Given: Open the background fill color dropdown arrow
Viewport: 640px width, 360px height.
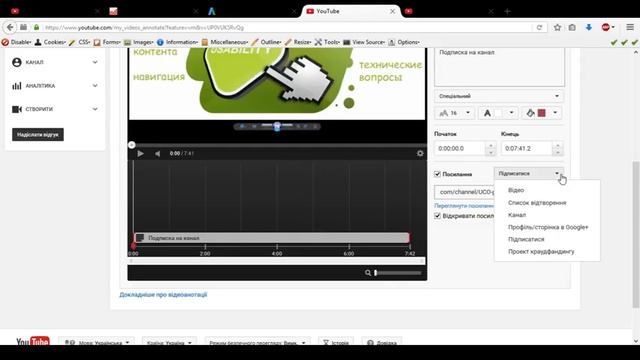Looking at the screenshot, I should [x=555, y=113].
